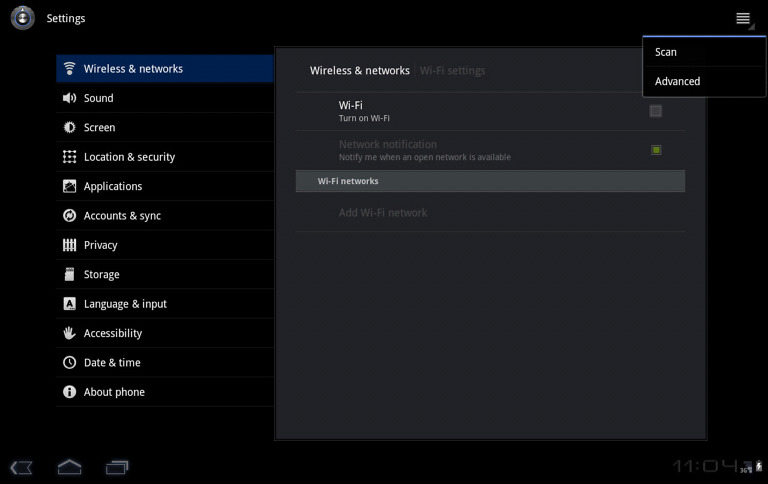Open the overflow menu icon at top right
This screenshot has height=484, width=768.
(743, 19)
